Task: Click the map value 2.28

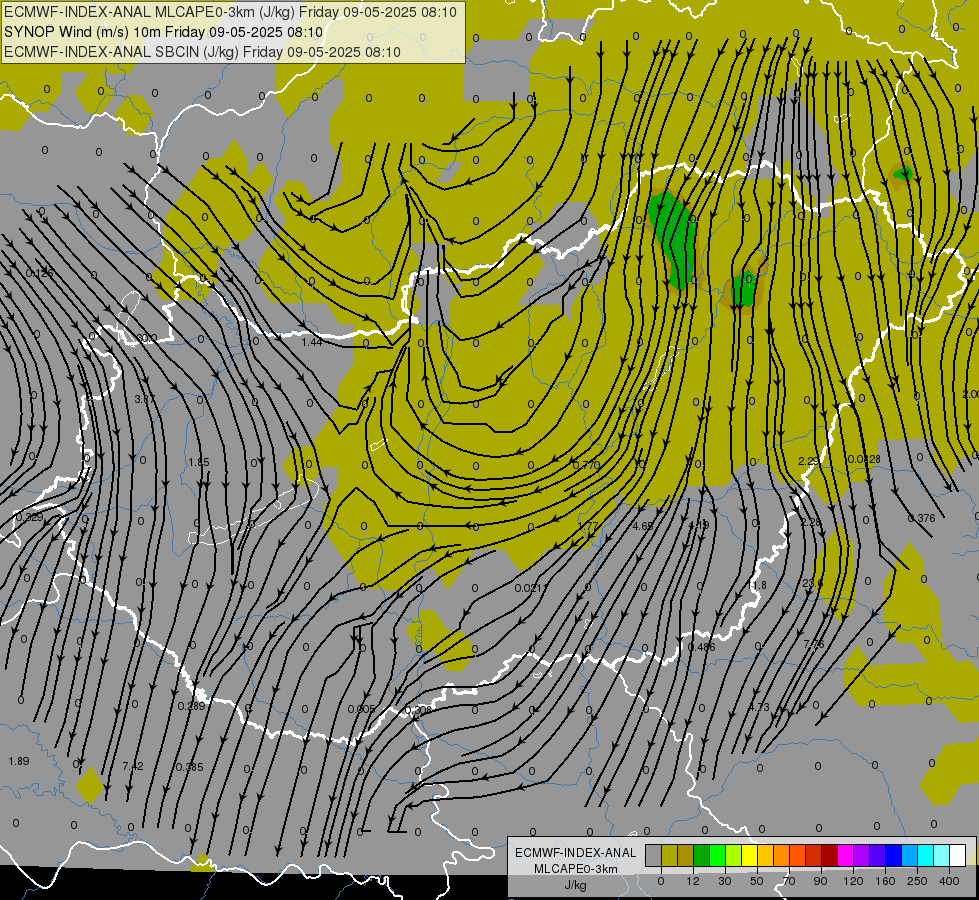Action: coord(810,522)
